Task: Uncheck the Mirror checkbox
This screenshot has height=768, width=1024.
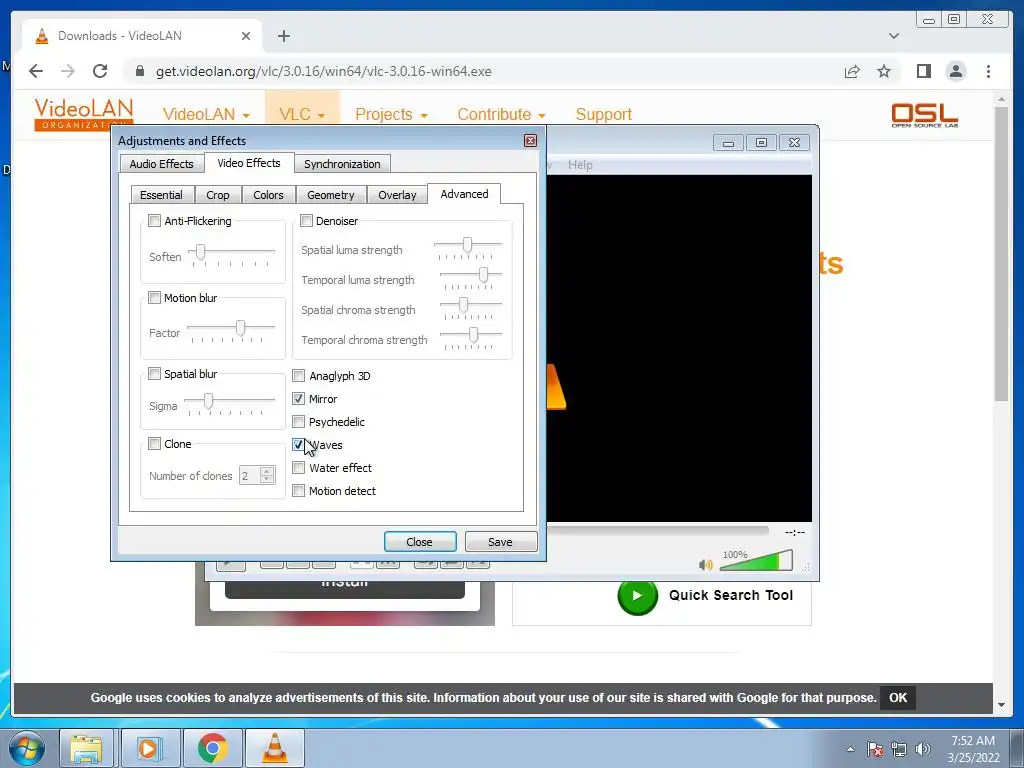Action: point(298,398)
